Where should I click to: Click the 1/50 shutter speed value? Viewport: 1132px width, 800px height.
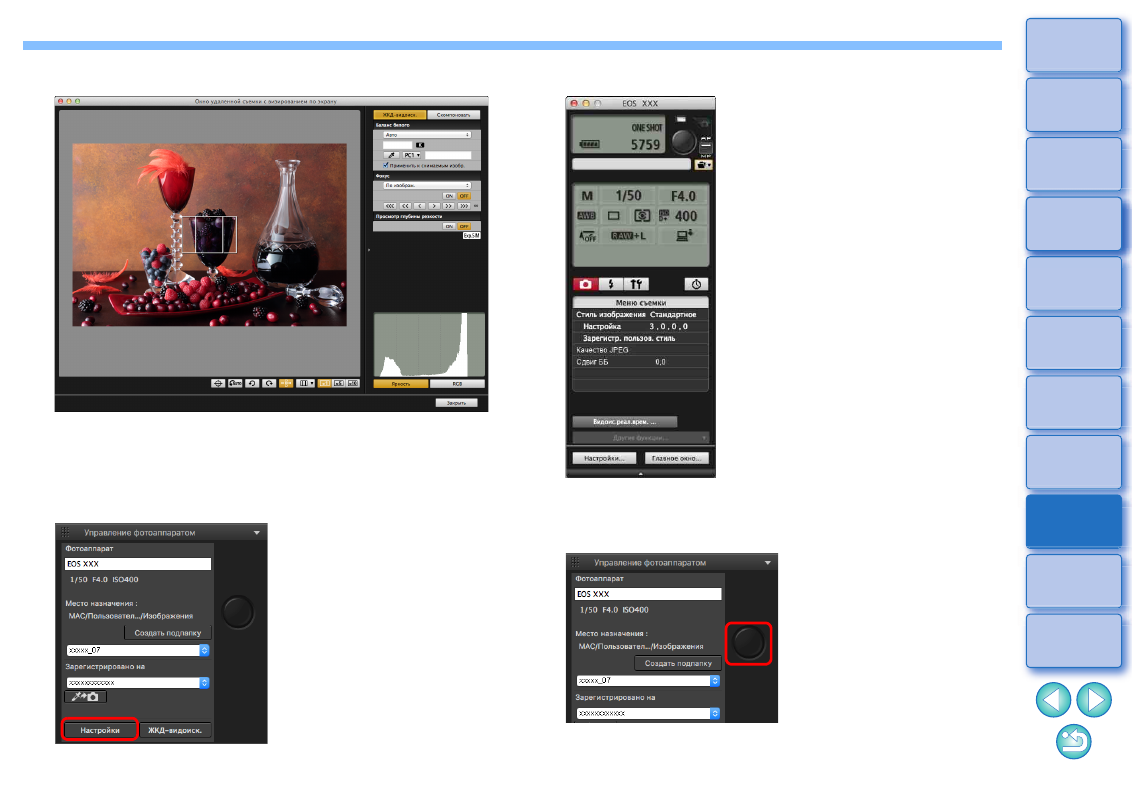pos(628,196)
